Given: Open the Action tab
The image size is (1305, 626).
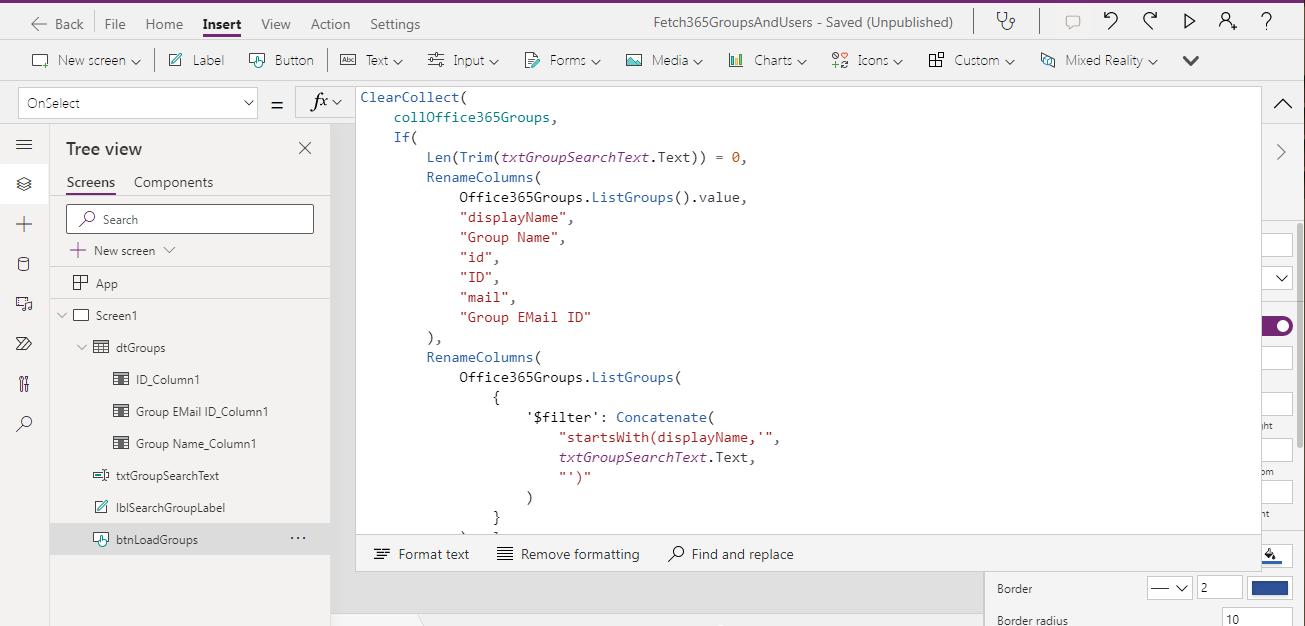Looking at the screenshot, I should tap(330, 24).
